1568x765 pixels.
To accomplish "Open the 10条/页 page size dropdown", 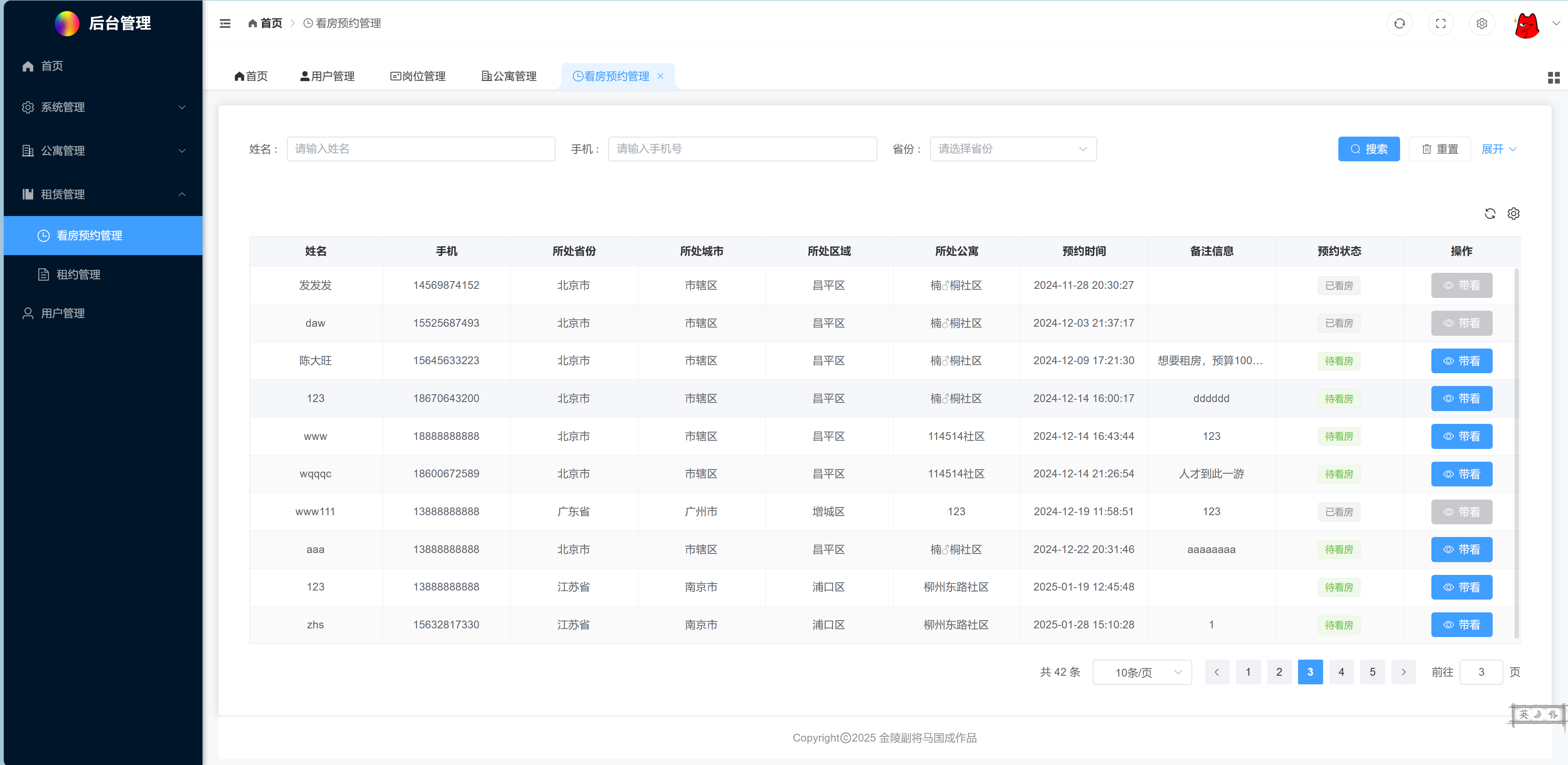I will (x=1142, y=672).
